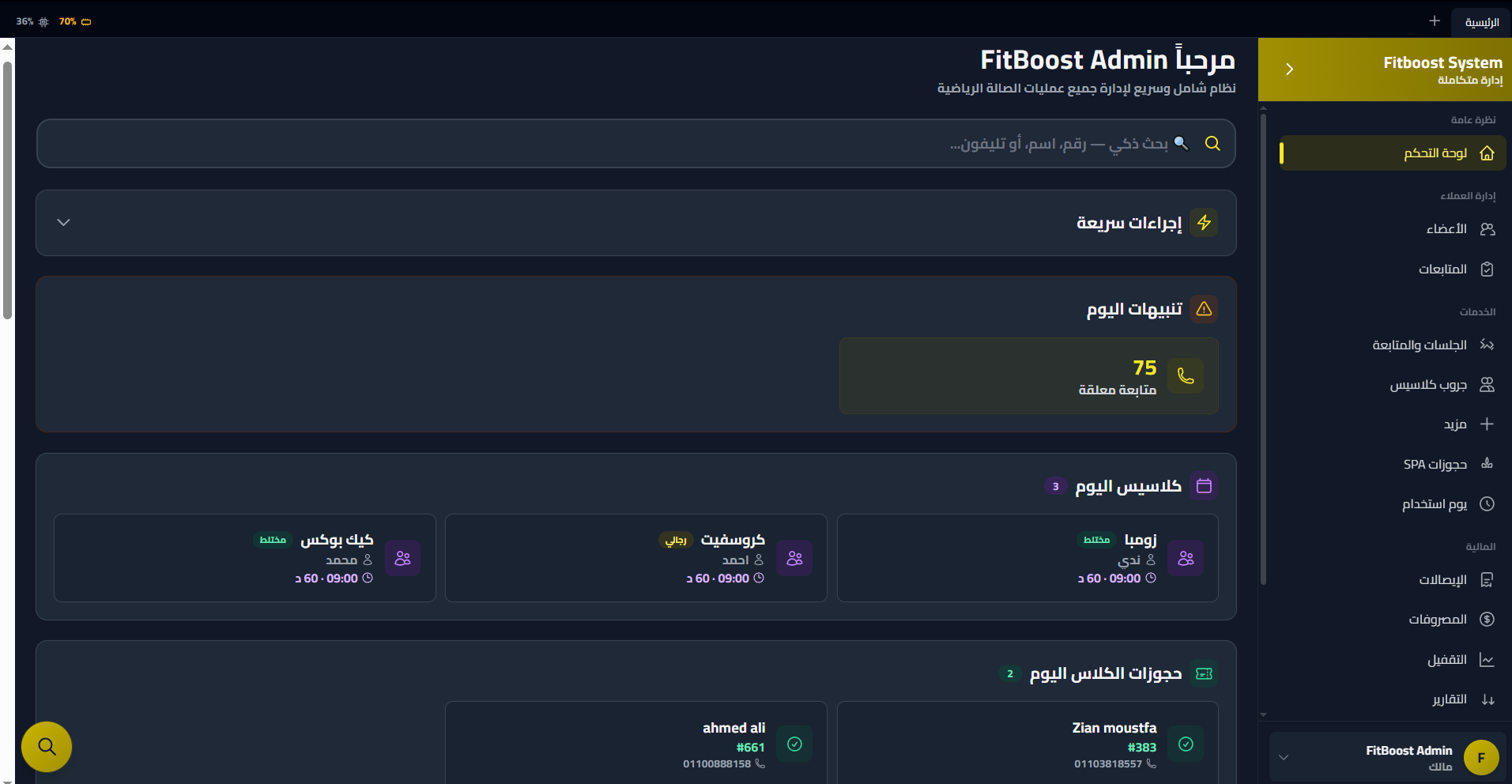
Task: Click the smart search input field
Action: (636, 143)
